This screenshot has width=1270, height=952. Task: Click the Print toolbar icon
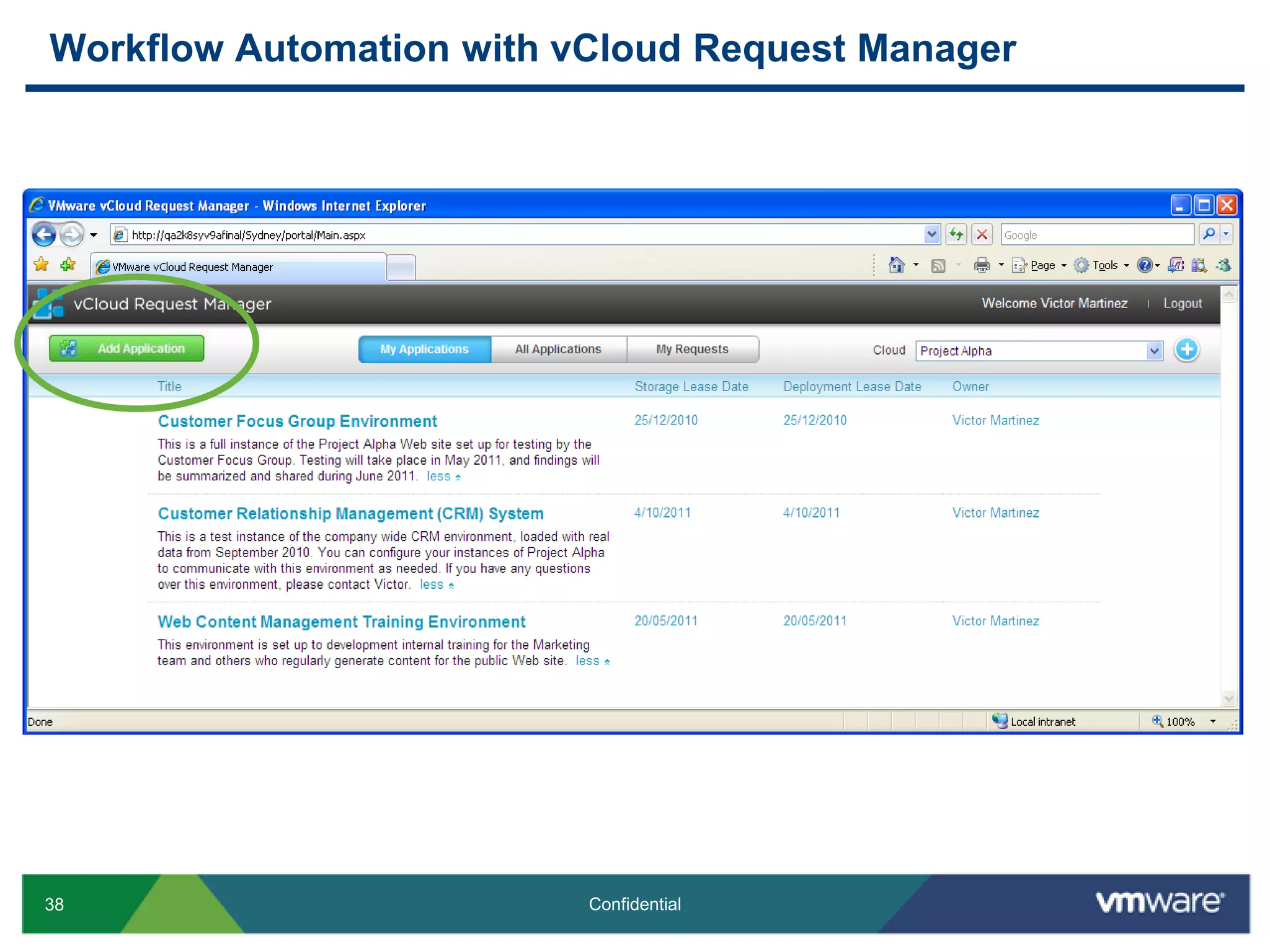tap(982, 265)
